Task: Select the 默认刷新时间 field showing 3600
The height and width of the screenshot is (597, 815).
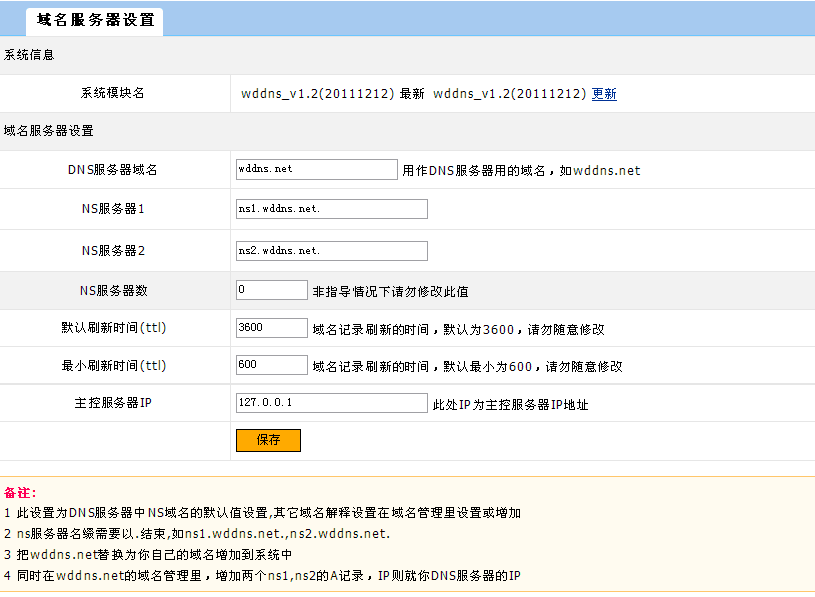Action: click(x=271, y=328)
